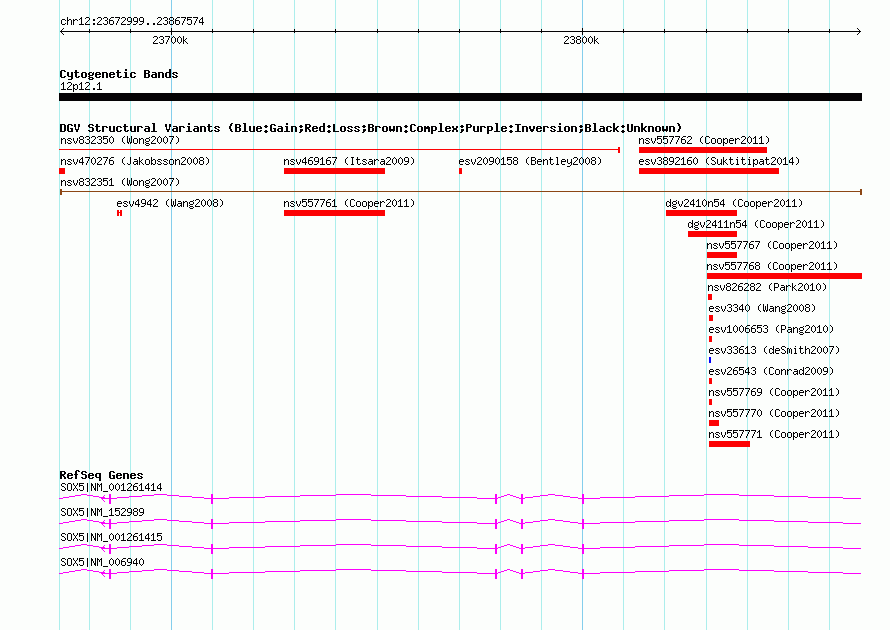The height and width of the screenshot is (630, 890).
Task: Open variant dgv2411n54 (Cooper2011) label
Action: 757,224
